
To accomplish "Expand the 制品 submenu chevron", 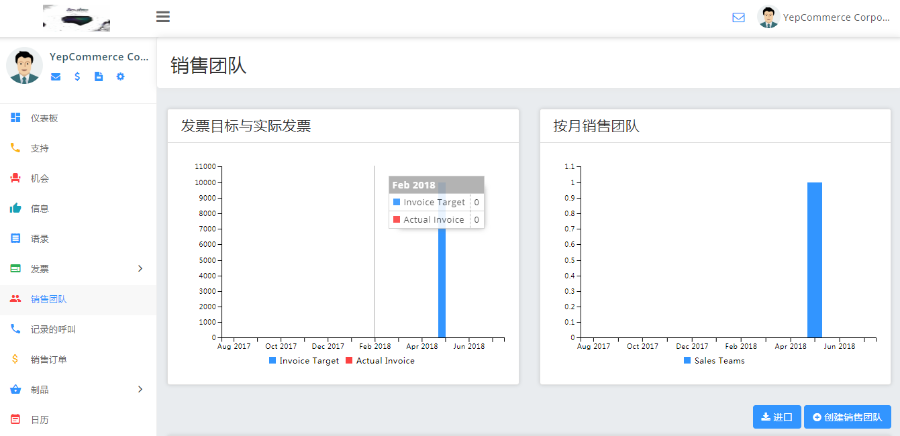I will [x=140, y=390].
